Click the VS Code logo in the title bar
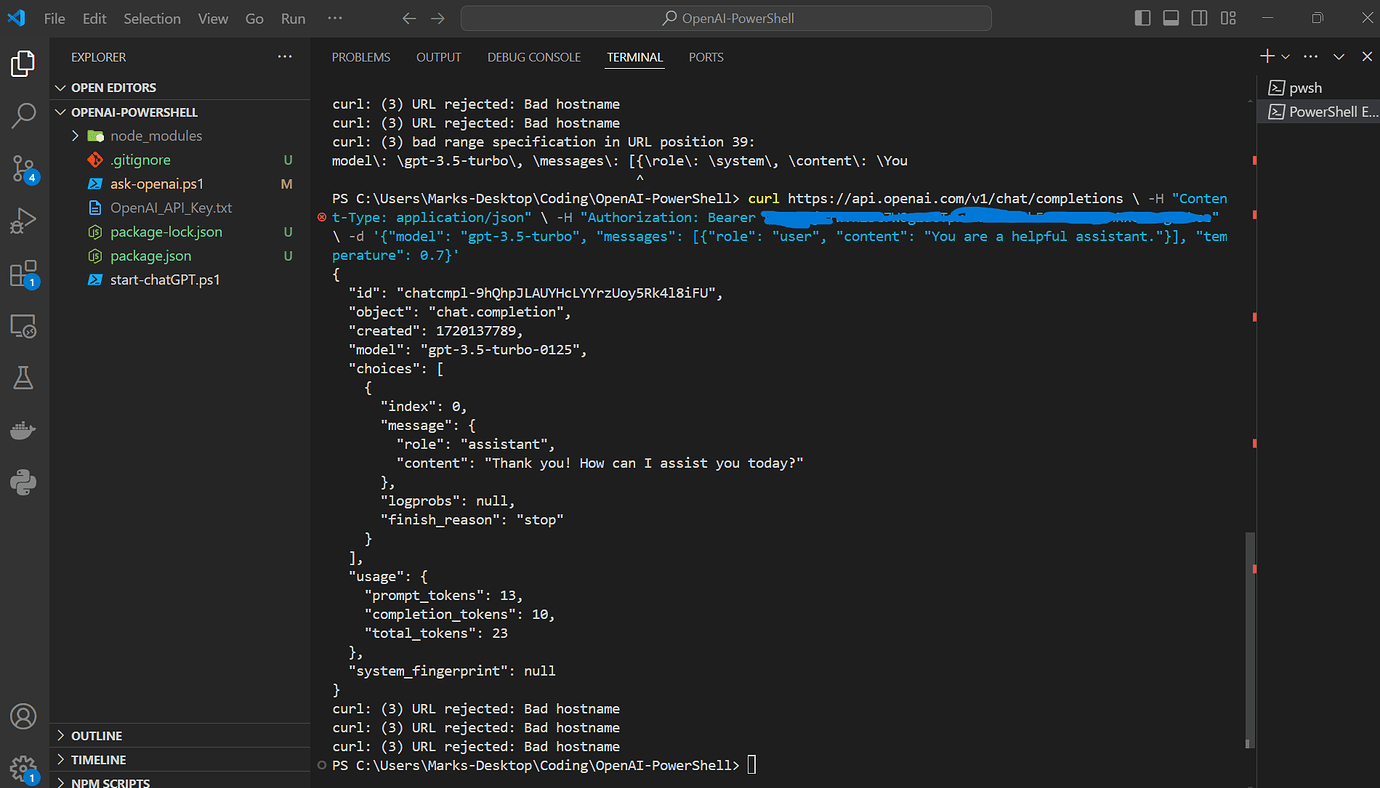 15,18
